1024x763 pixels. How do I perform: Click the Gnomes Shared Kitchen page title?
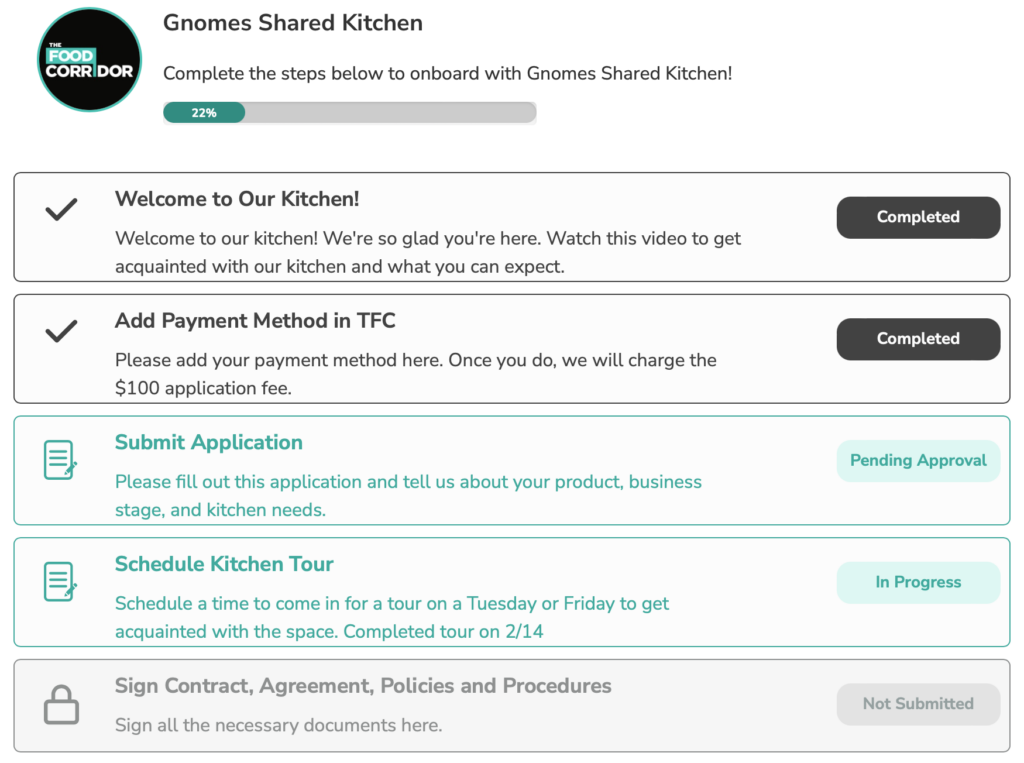pyautogui.click(x=293, y=23)
